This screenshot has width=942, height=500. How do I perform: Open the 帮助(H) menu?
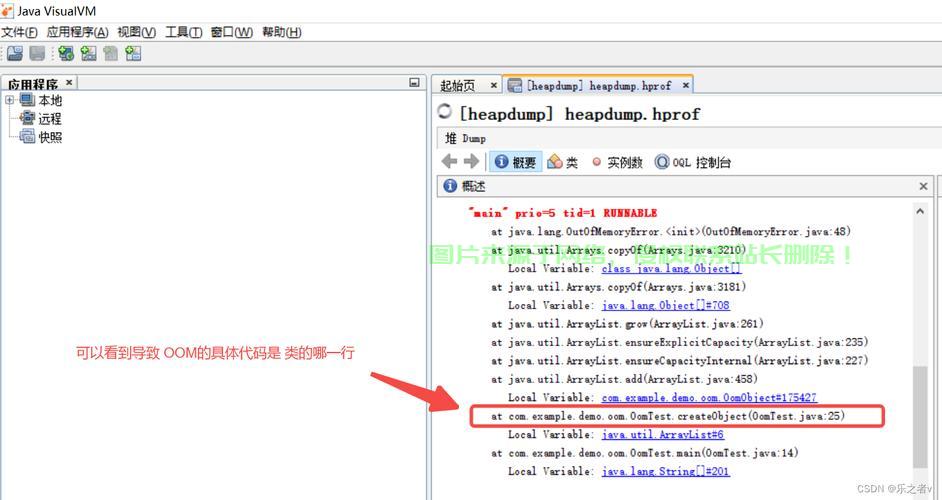[281, 32]
